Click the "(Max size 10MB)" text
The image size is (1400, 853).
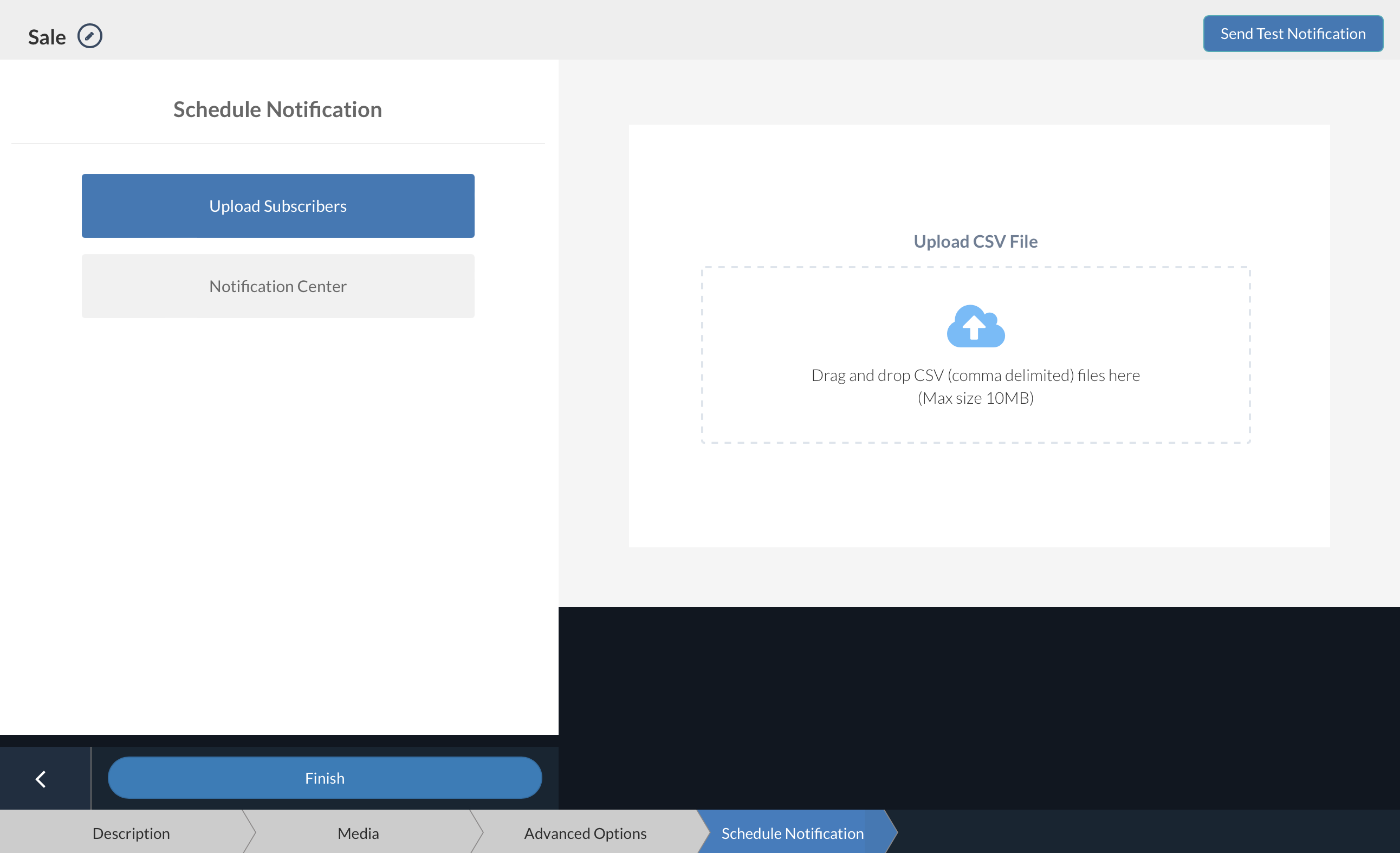pyautogui.click(x=976, y=398)
